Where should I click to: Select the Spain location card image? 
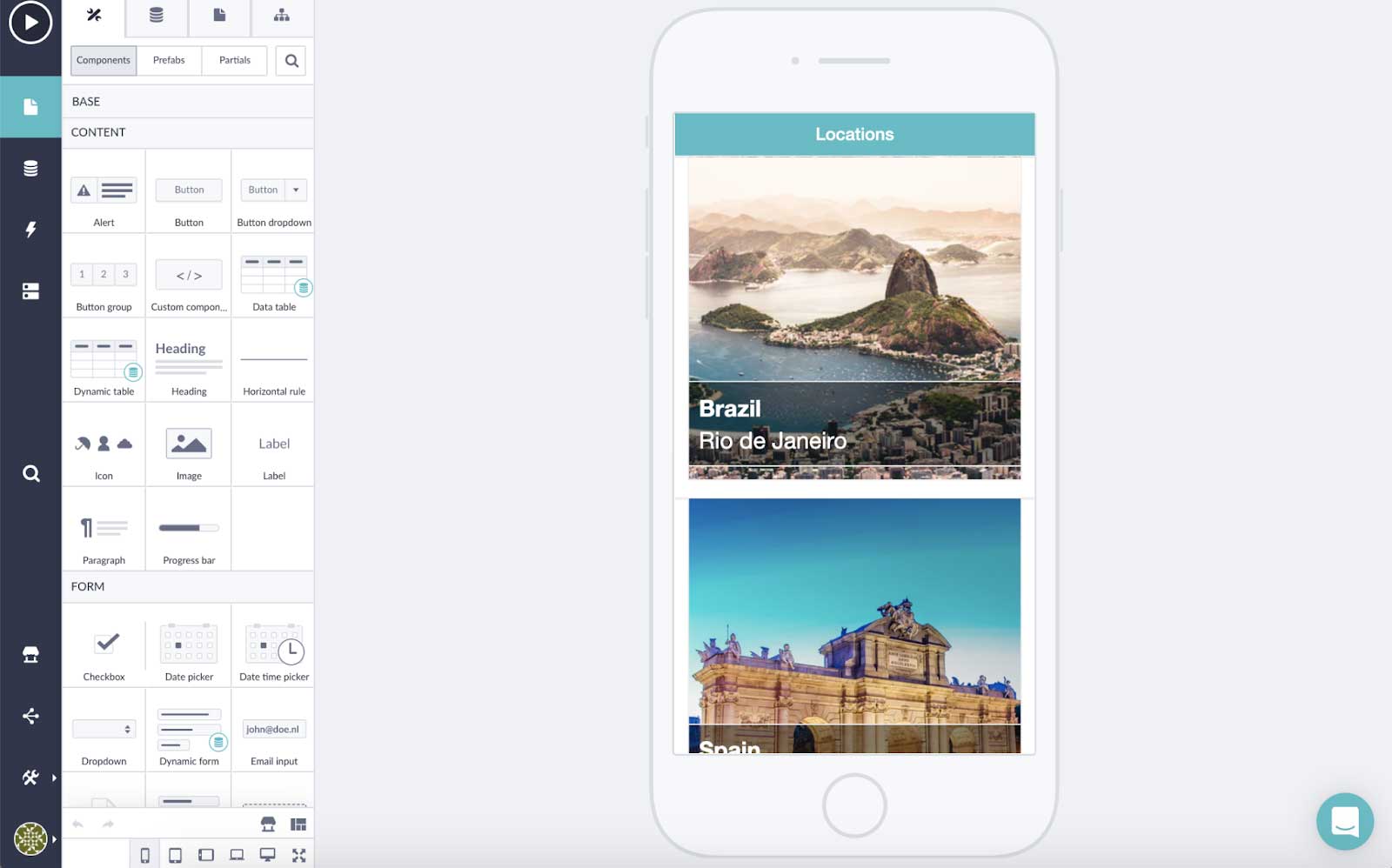[x=854, y=625]
